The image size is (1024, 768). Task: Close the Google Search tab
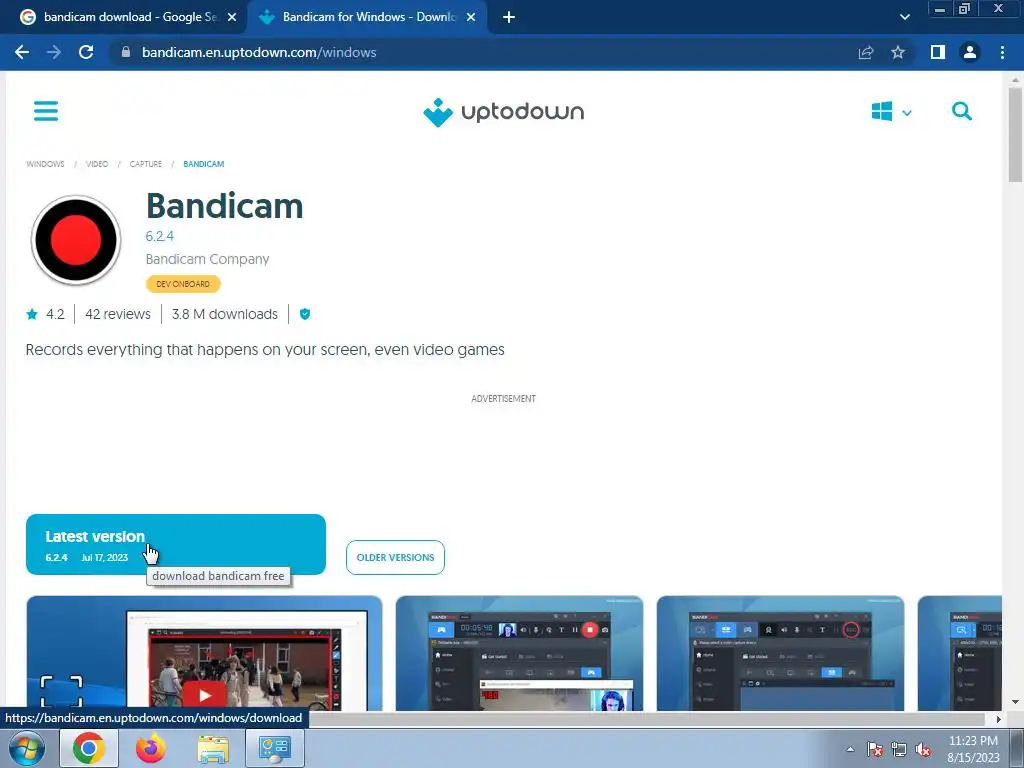[232, 17]
